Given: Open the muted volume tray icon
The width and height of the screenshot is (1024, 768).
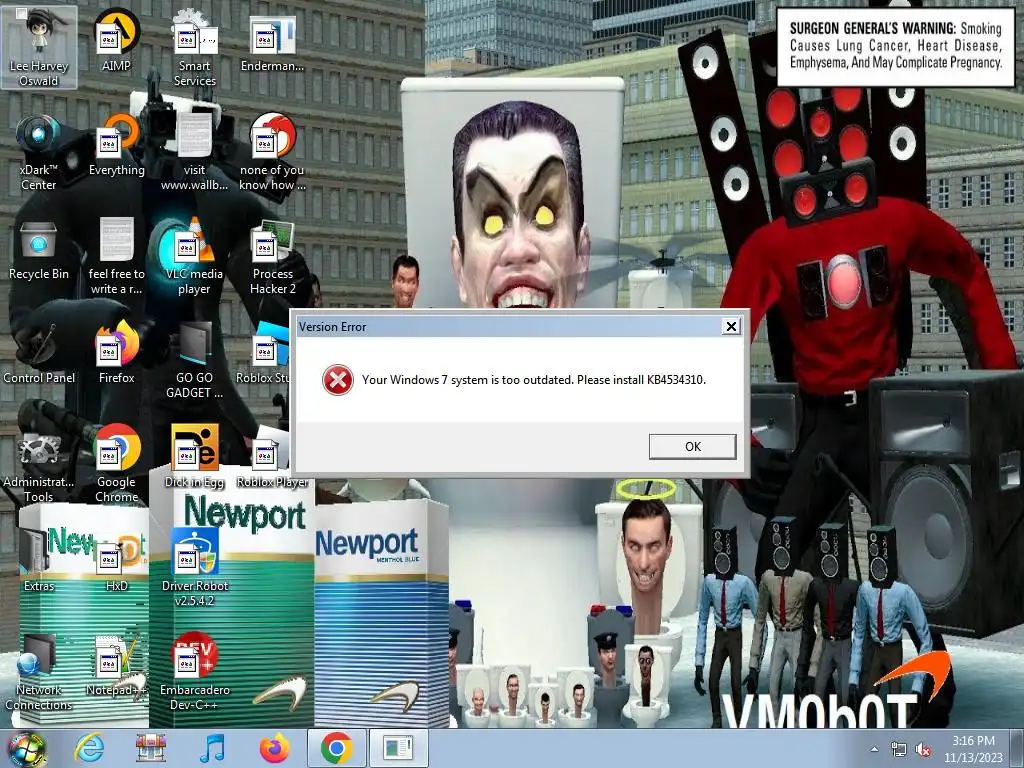Looking at the screenshot, I should coord(923,750).
